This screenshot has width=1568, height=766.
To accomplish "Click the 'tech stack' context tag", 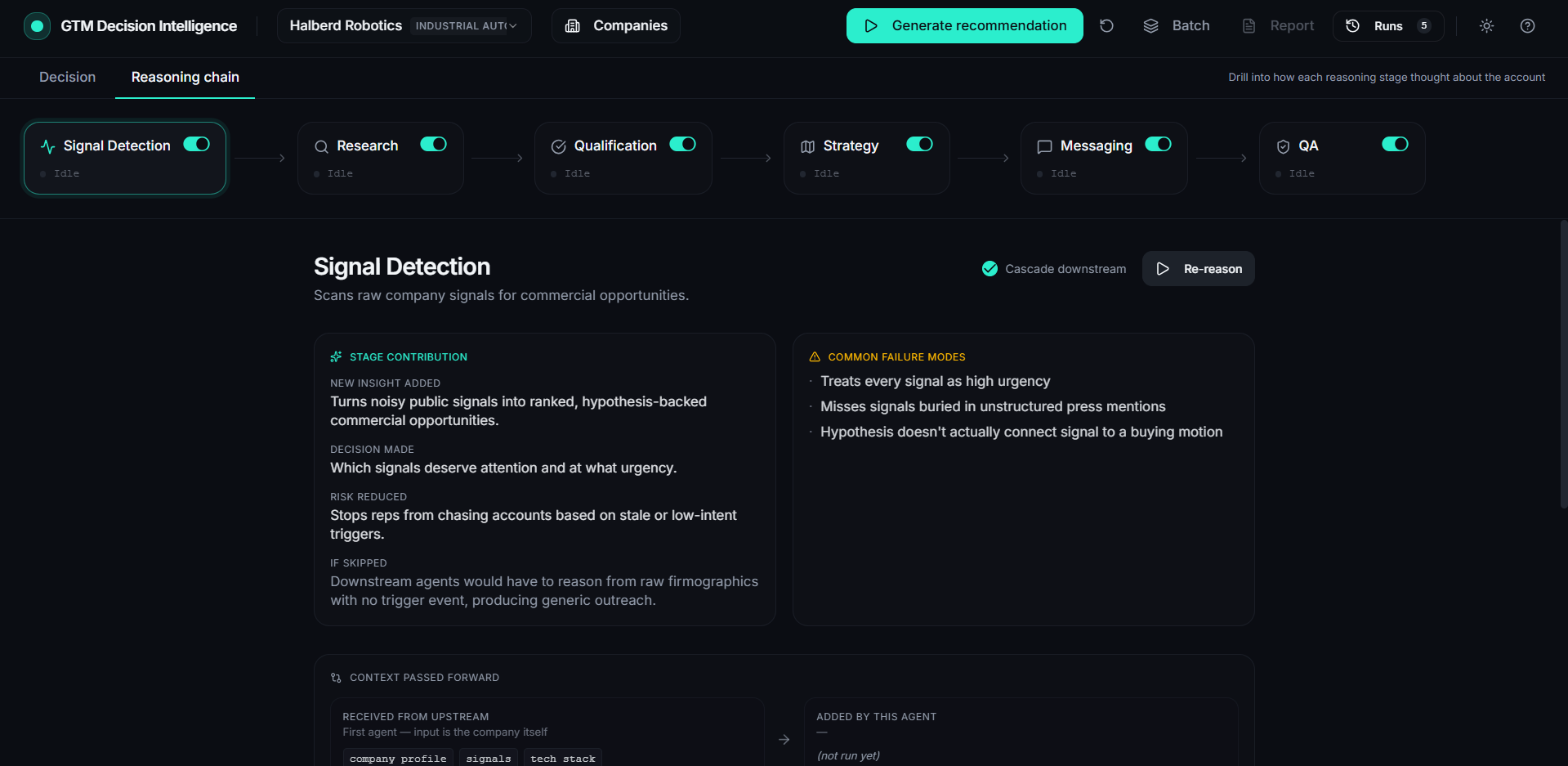I will click(x=563, y=759).
